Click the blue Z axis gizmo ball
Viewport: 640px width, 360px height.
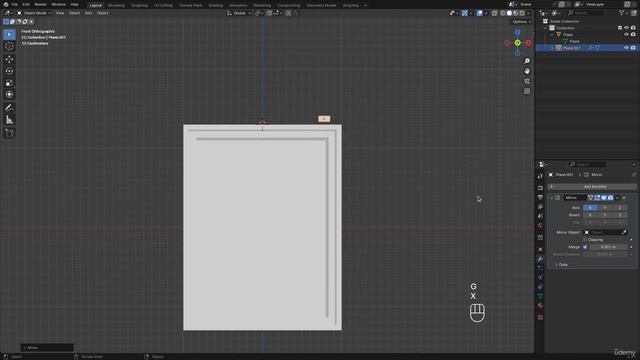click(517, 32)
